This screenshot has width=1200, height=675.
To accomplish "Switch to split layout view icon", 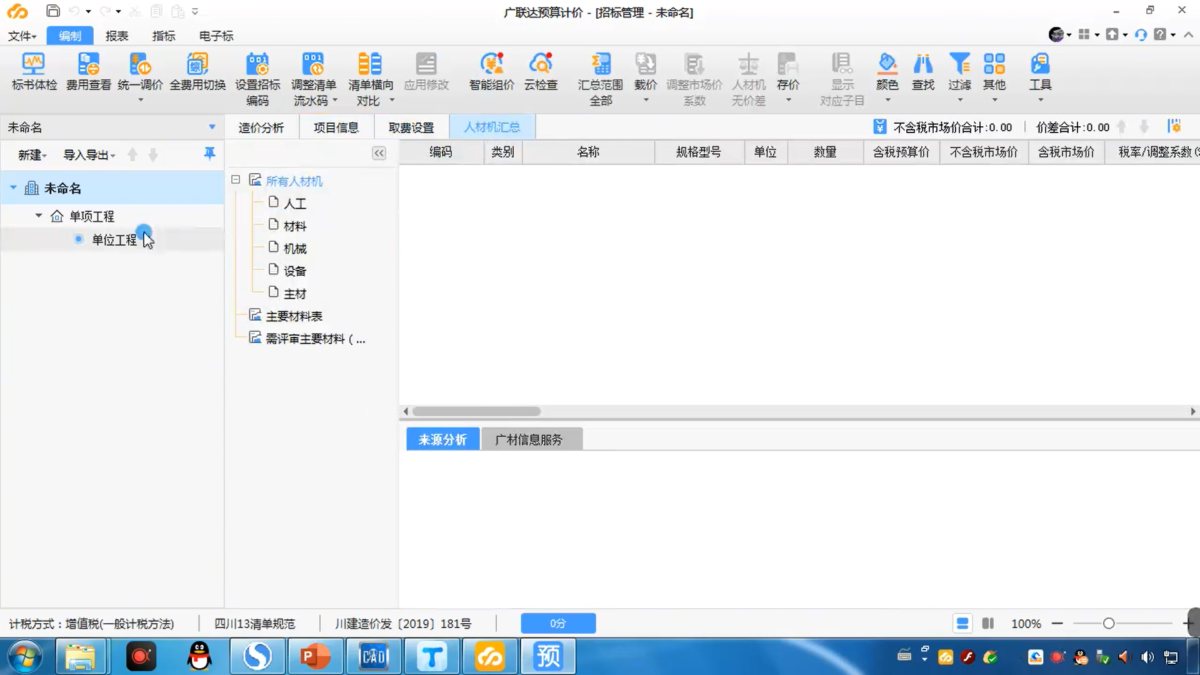I will pos(988,623).
